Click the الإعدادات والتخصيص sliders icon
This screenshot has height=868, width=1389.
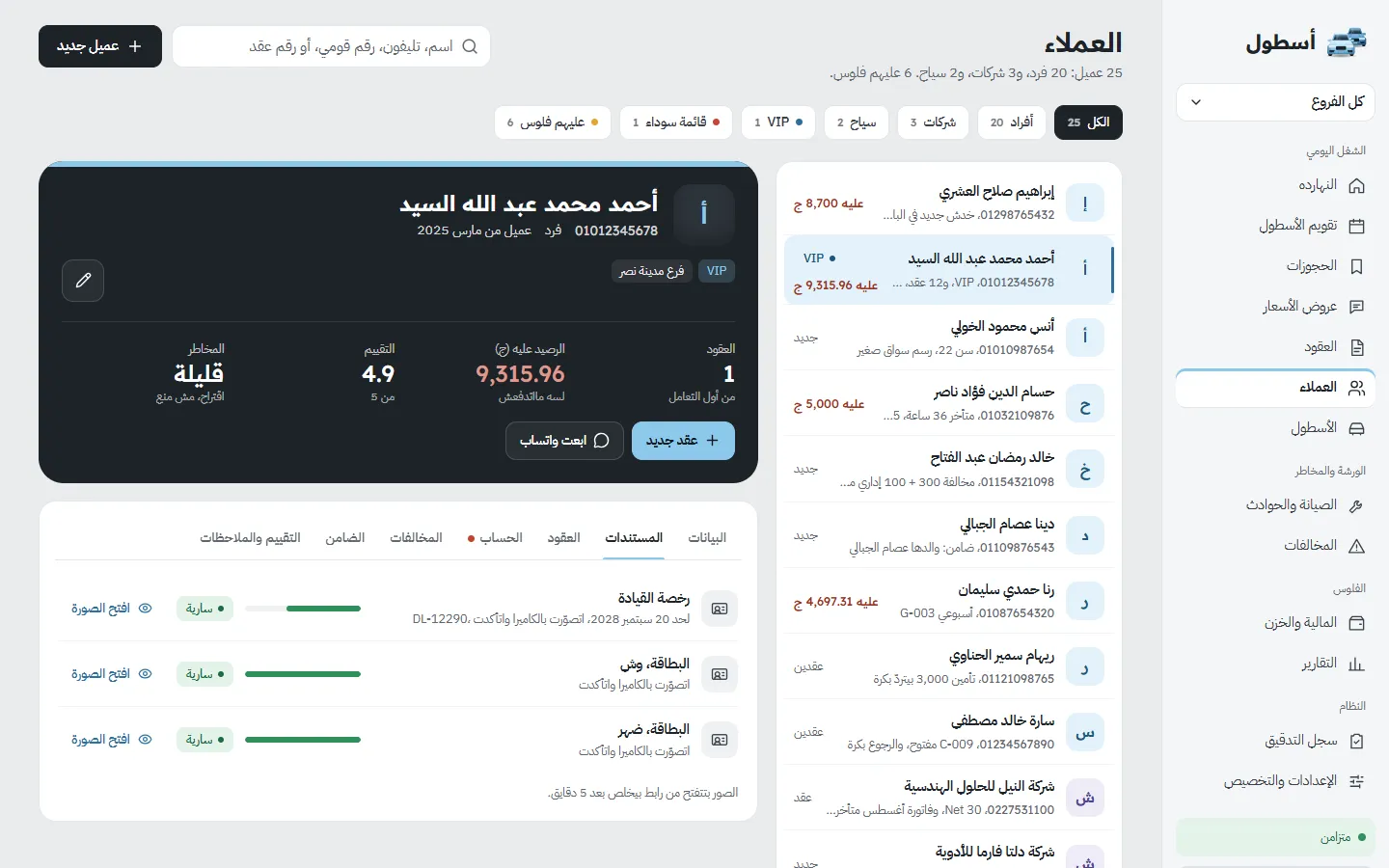[1356, 781]
